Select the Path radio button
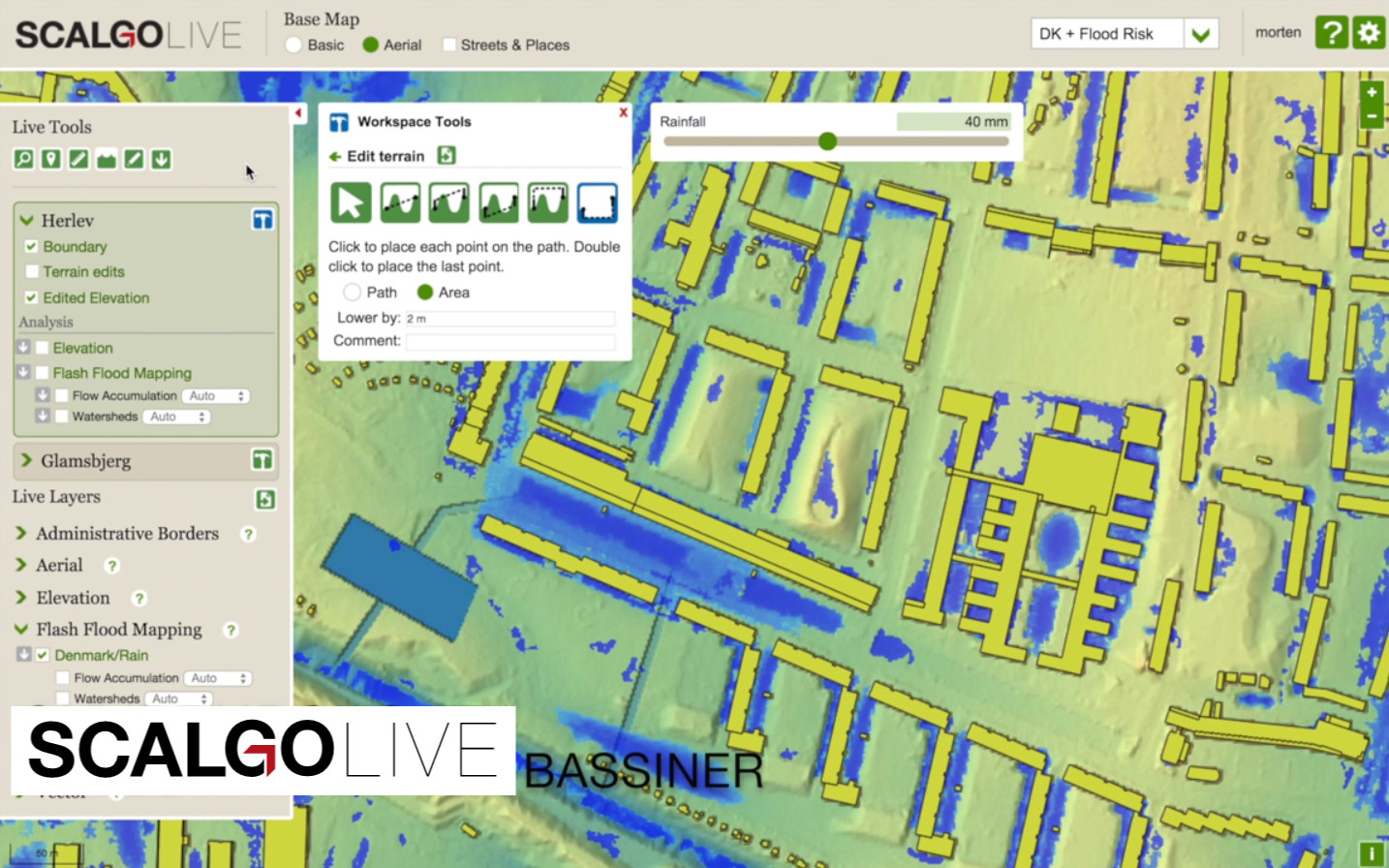Image resolution: width=1389 pixels, height=868 pixels. point(353,293)
